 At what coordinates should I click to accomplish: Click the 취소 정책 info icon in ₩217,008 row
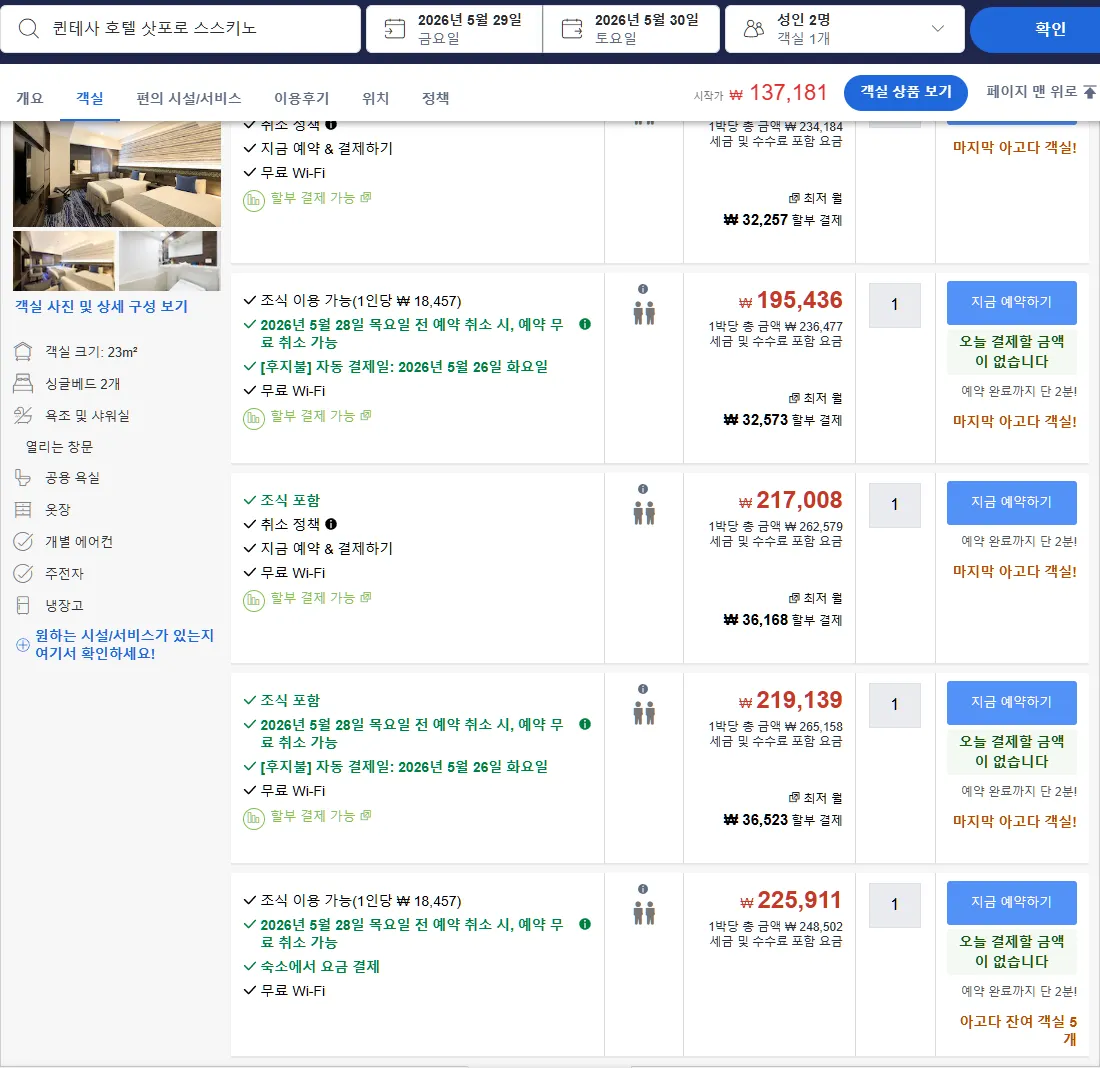pyautogui.click(x=331, y=524)
